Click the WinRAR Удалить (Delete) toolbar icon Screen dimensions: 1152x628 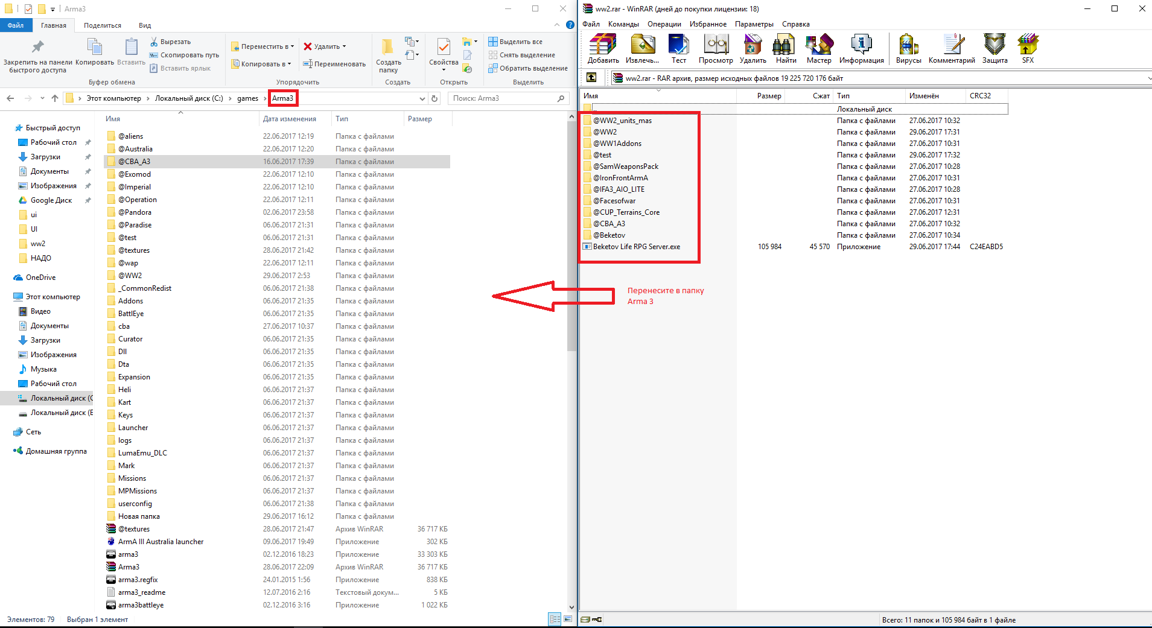coord(752,48)
